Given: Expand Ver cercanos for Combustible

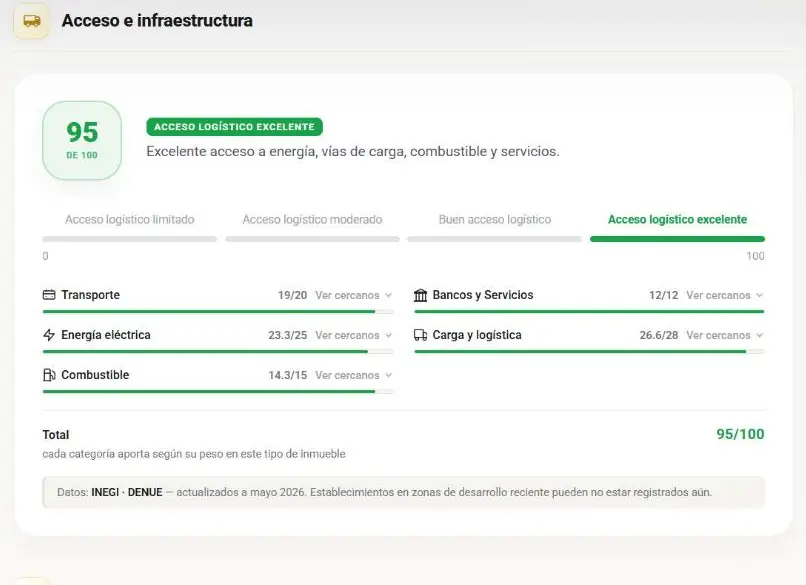Looking at the screenshot, I should [x=354, y=375].
